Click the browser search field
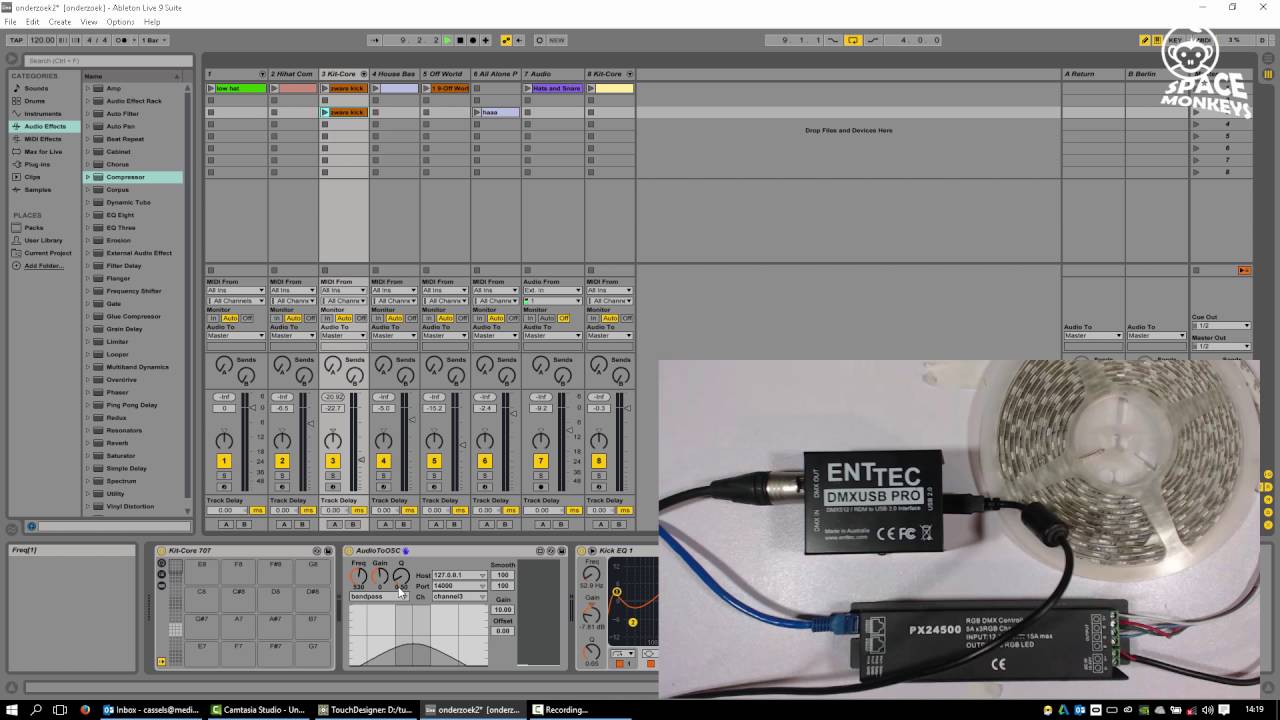 tap(108, 61)
